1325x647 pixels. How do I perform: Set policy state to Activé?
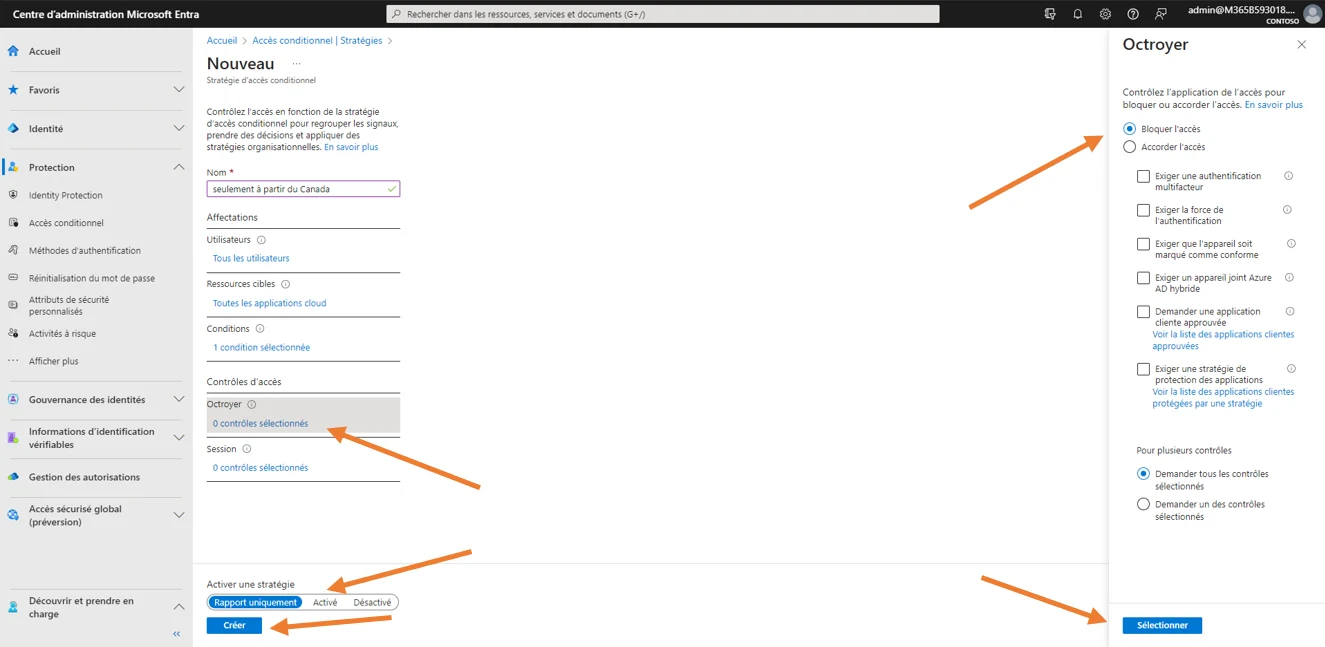click(325, 603)
